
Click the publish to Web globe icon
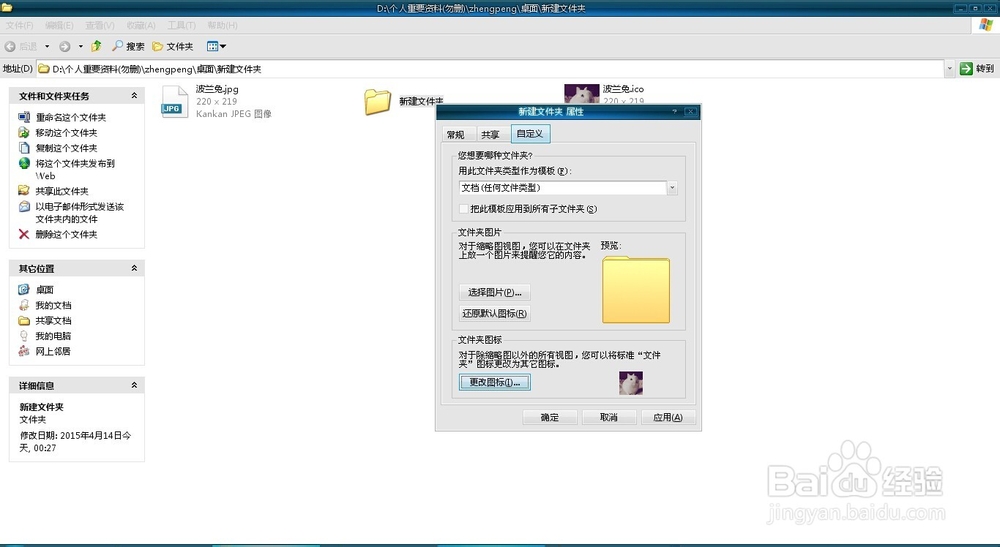24,163
